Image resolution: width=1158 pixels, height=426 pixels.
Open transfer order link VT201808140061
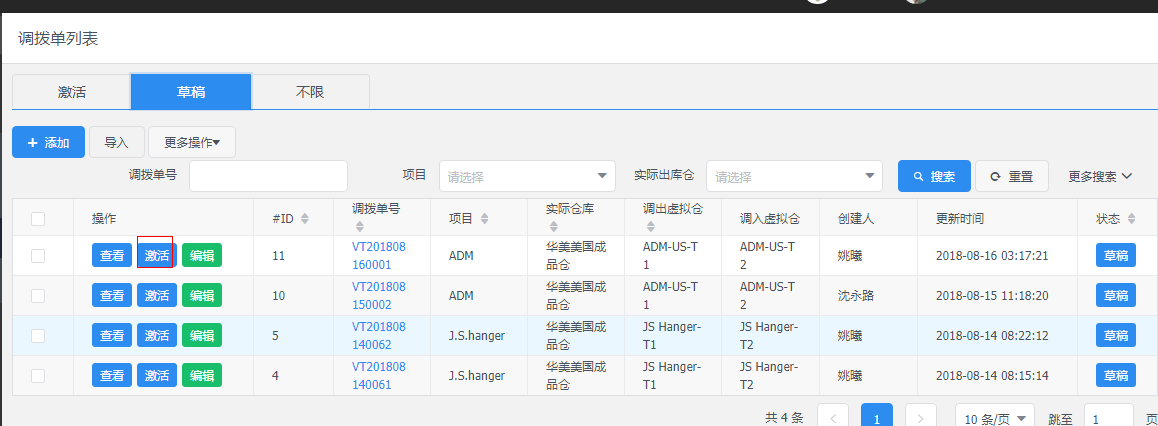379,375
